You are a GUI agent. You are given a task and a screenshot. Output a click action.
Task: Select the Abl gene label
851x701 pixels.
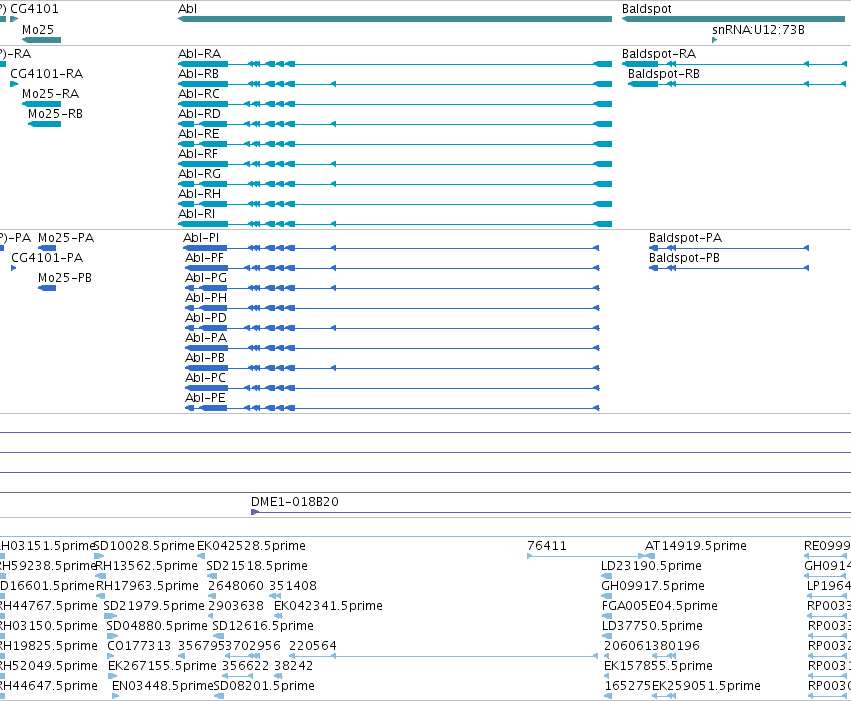point(187,9)
